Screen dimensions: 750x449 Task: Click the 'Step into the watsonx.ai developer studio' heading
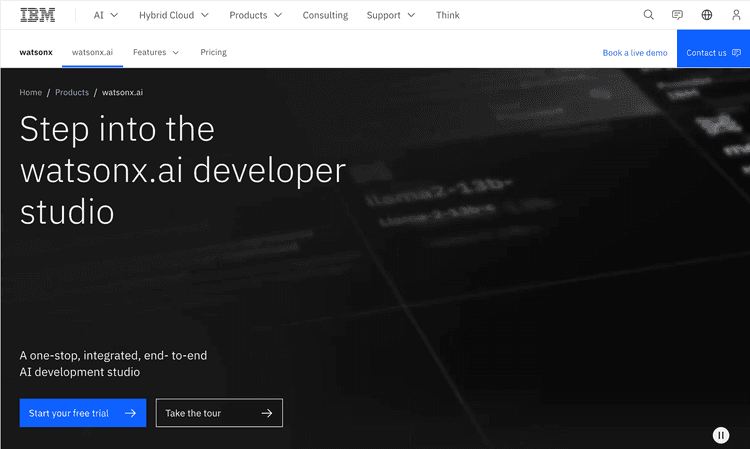pos(183,170)
